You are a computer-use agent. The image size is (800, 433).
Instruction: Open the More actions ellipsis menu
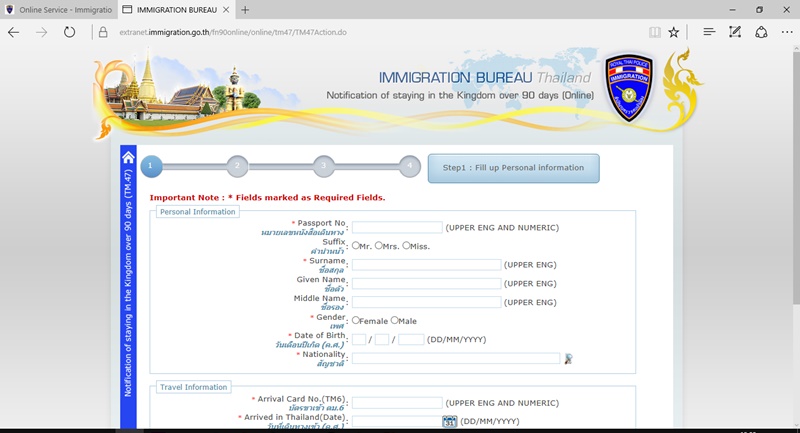click(x=787, y=32)
